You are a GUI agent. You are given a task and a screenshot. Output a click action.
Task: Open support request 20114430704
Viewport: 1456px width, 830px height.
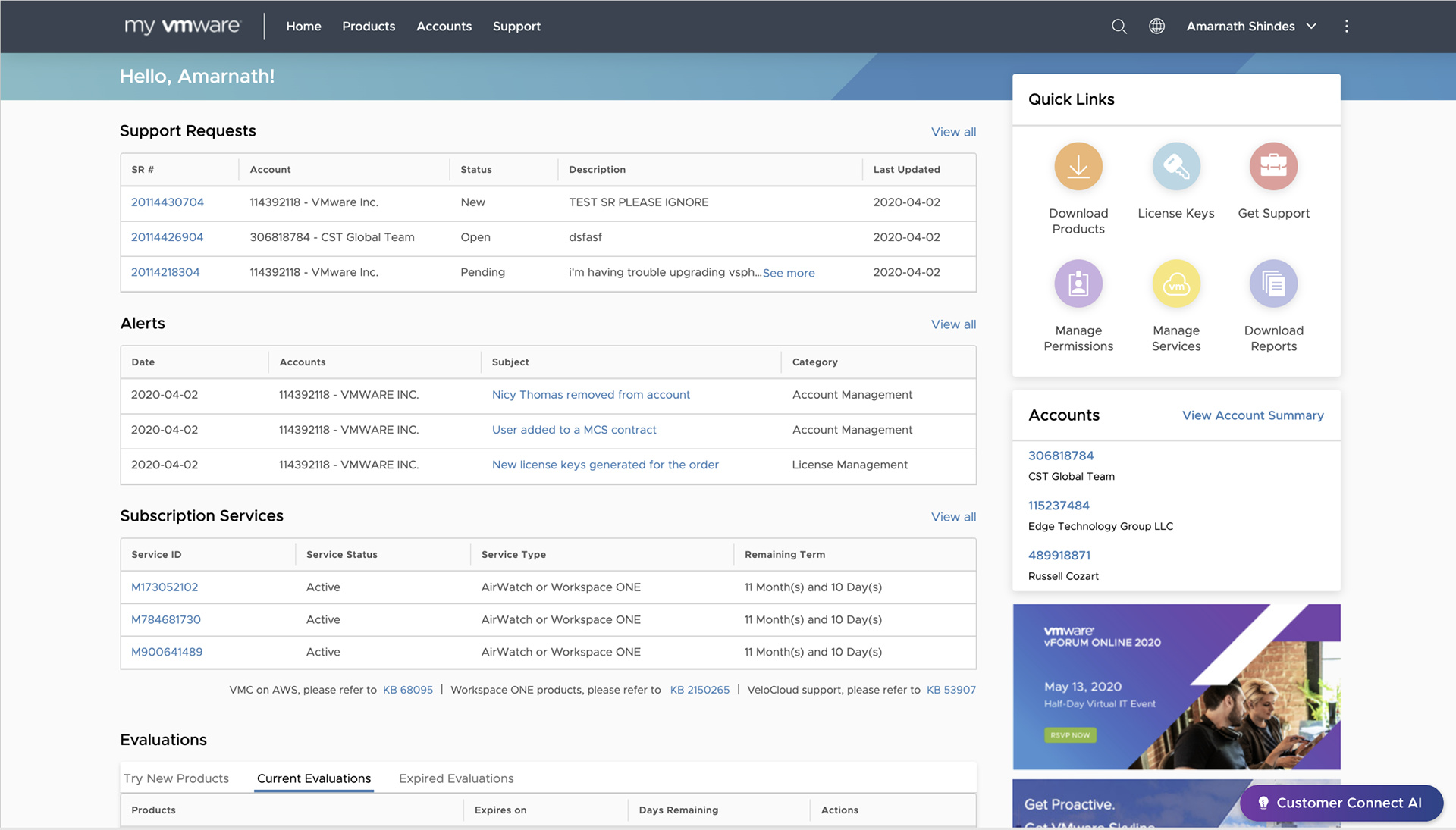pyautogui.click(x=168, y=202)
